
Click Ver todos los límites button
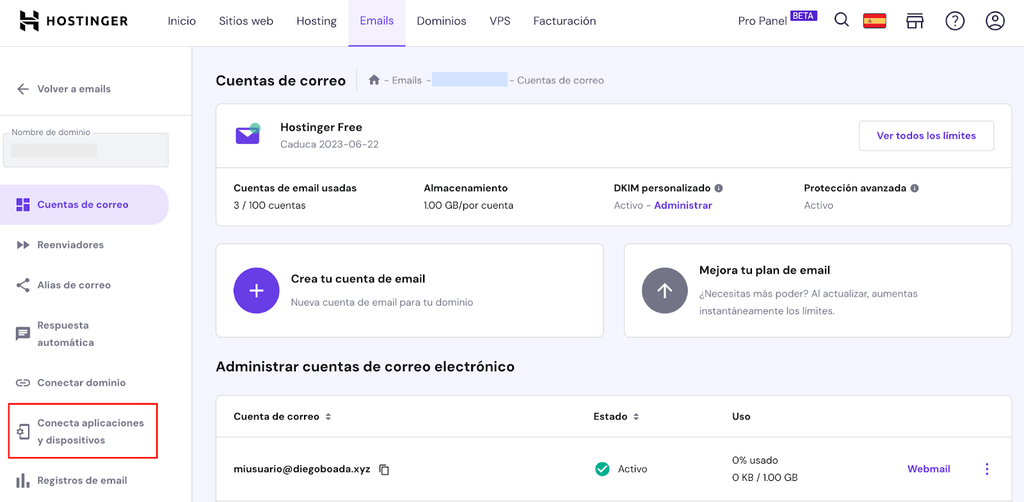coord(926,136)
